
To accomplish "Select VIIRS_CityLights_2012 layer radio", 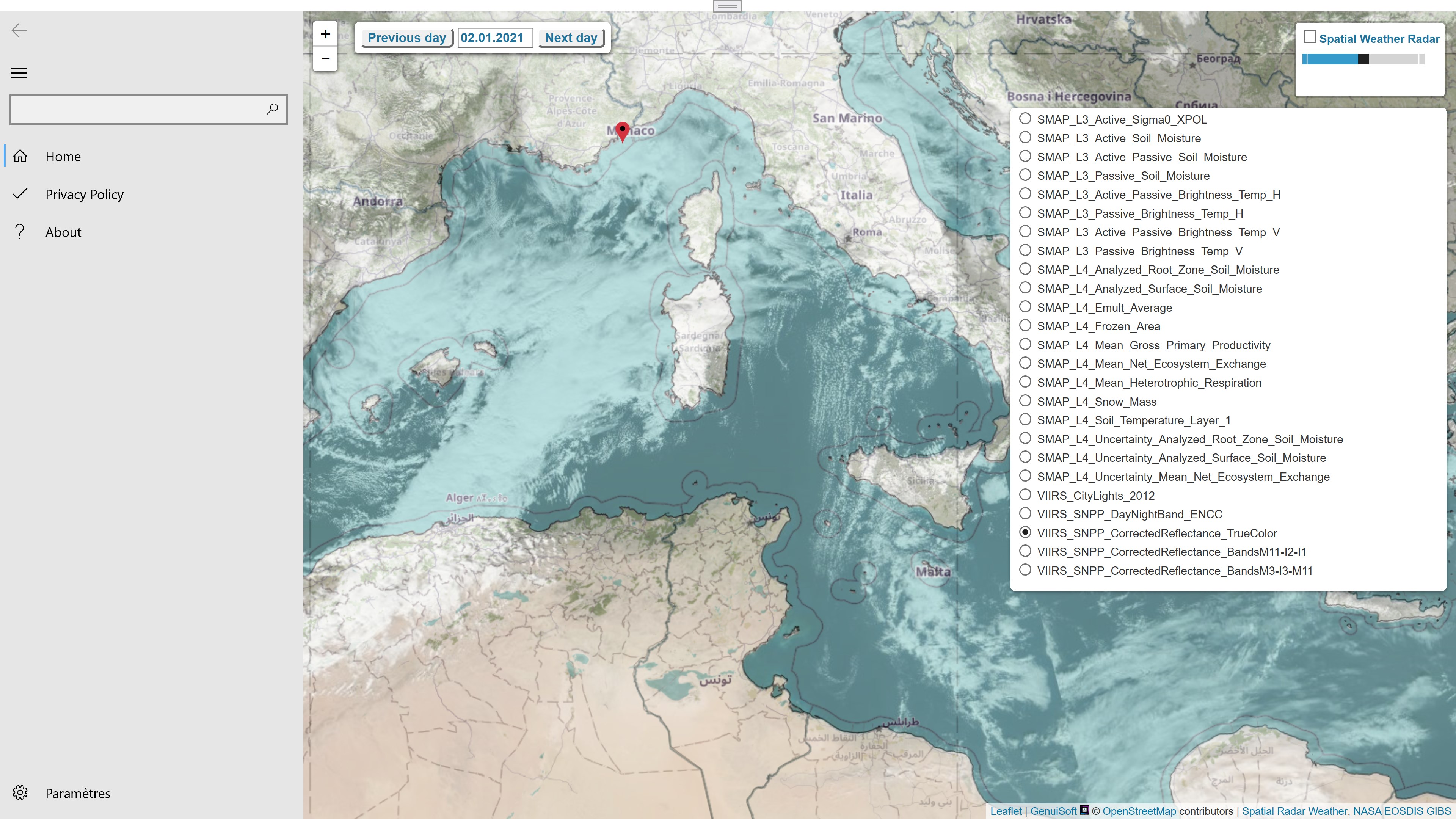I will (1025, 495).
